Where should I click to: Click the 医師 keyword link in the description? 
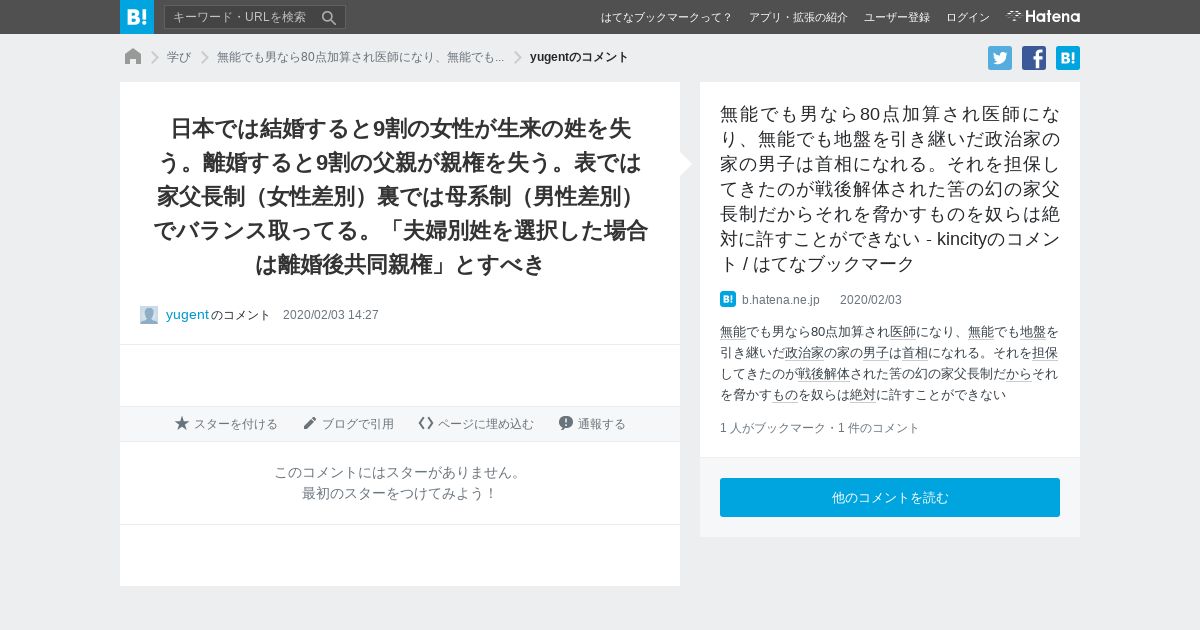(903, 332)
